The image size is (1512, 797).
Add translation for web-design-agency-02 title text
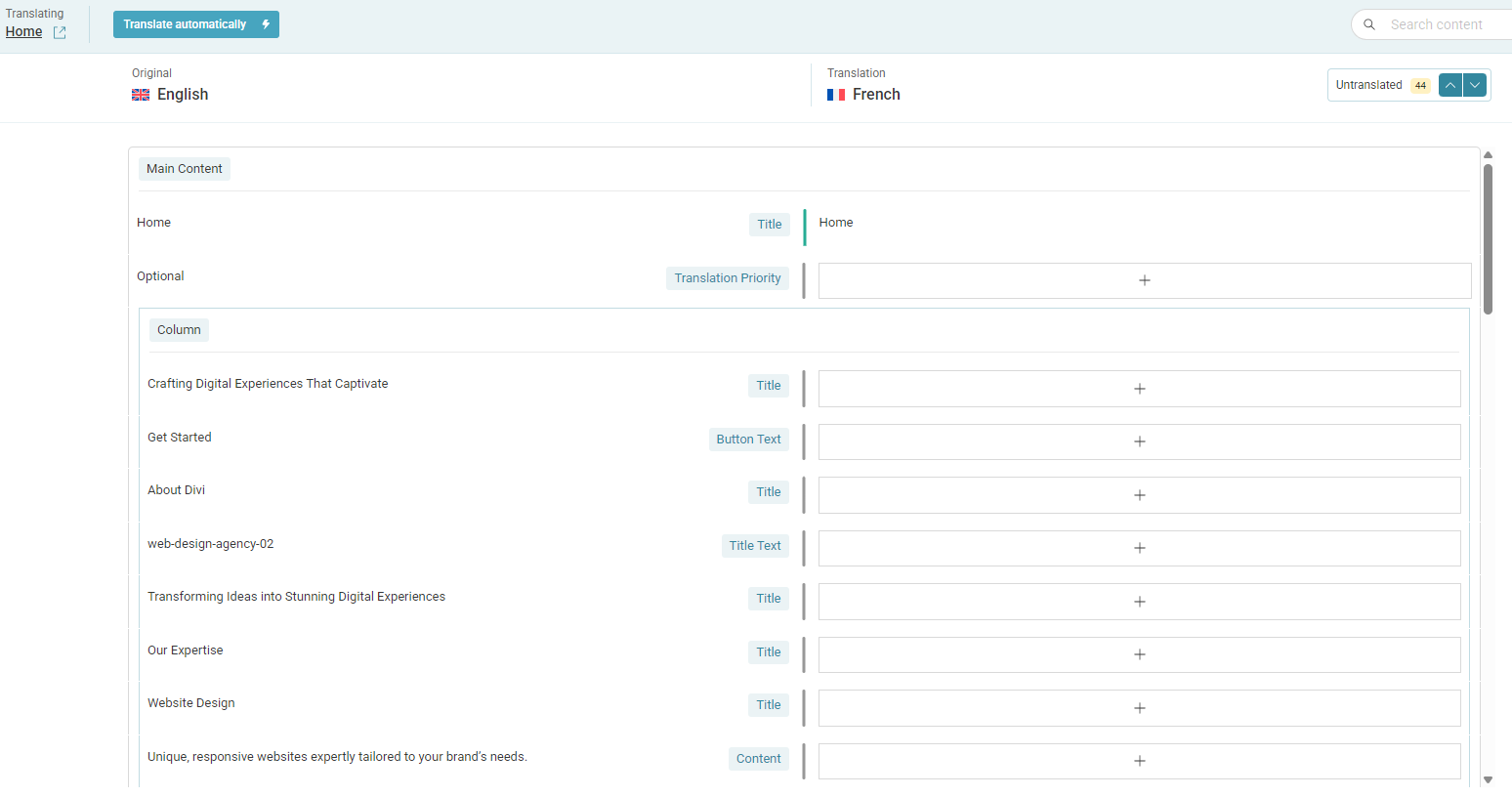1139,548
